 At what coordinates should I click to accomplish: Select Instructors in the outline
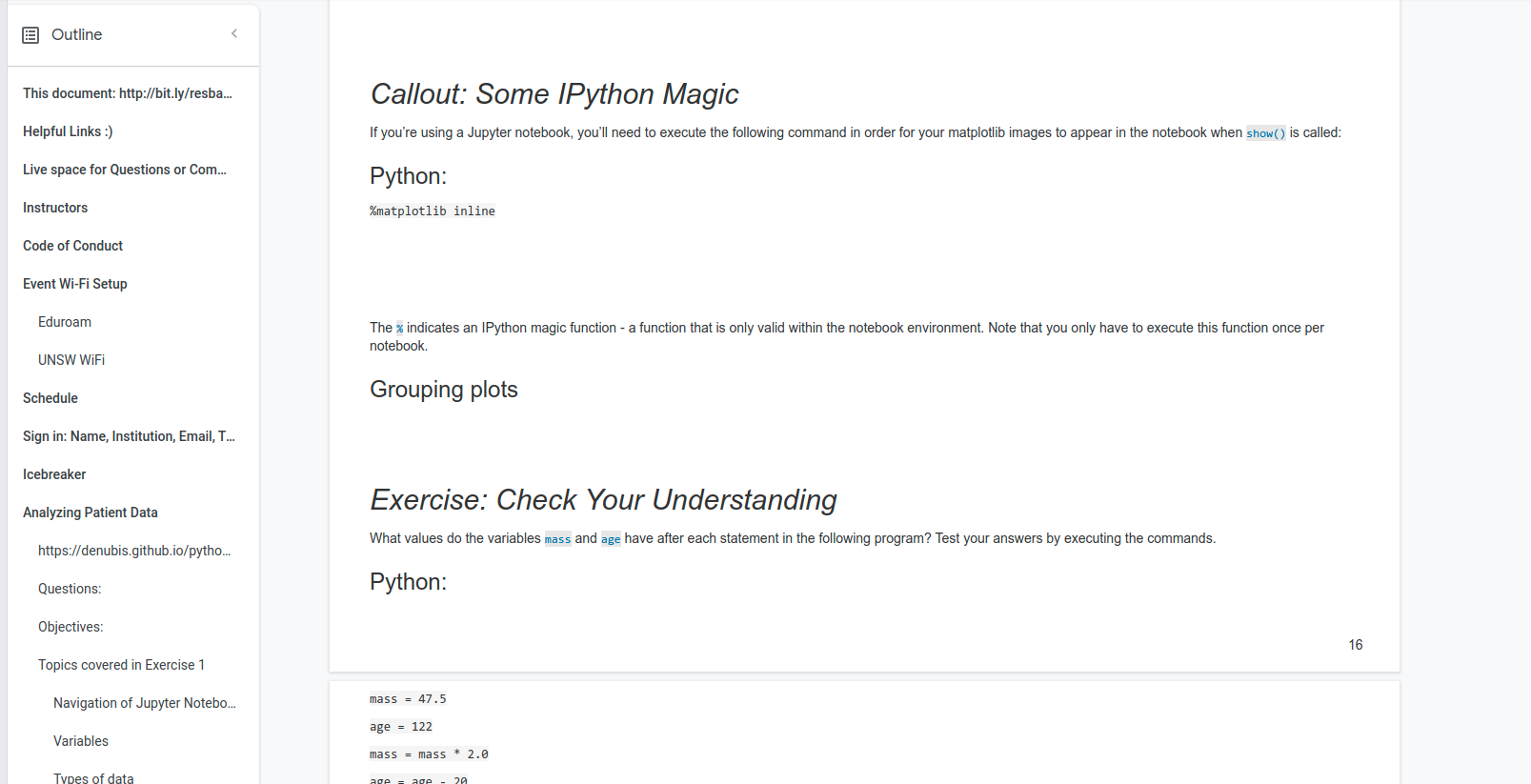[x=55, y=208]
